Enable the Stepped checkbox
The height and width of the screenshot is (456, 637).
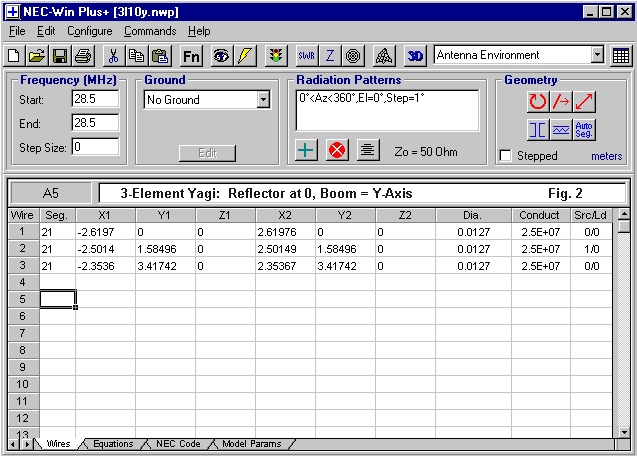(506, 156)
